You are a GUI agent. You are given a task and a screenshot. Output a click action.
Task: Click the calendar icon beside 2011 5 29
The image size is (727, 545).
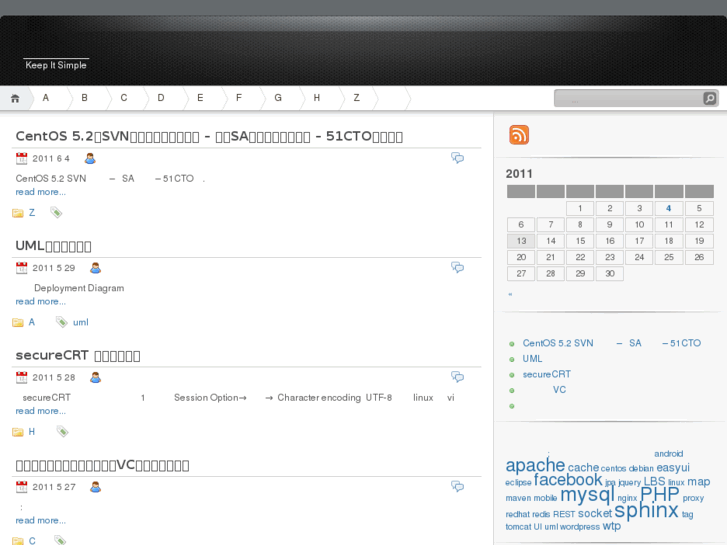point(21,268)
